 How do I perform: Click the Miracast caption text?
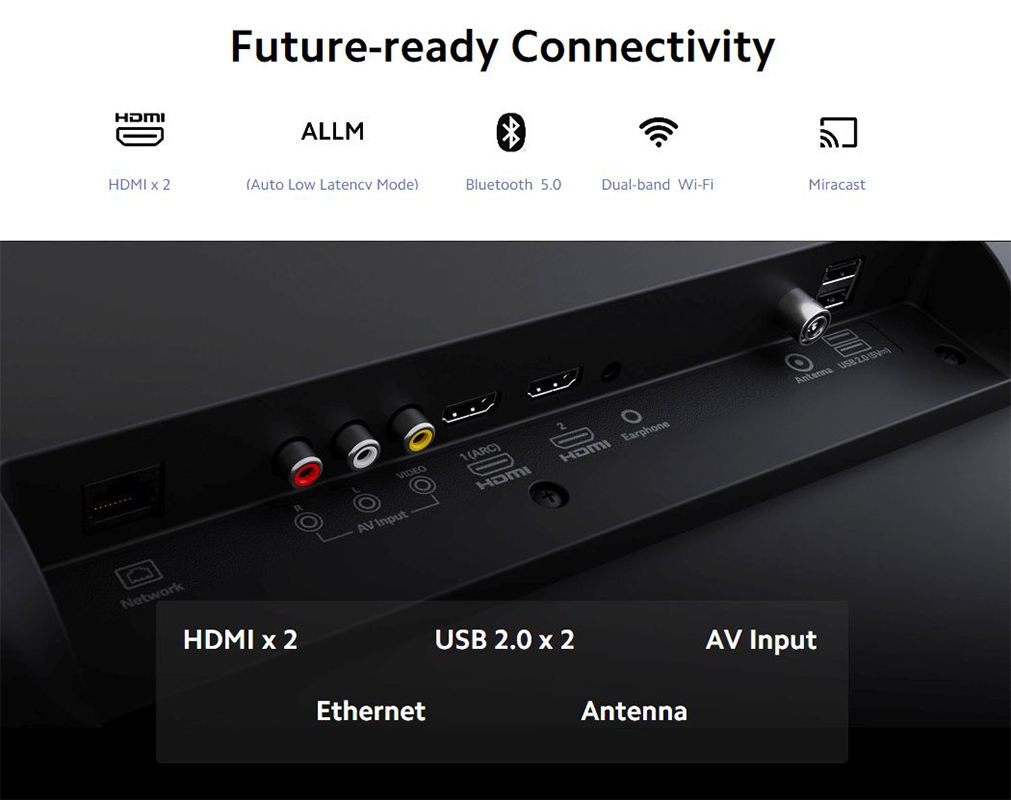coord(837,184)
